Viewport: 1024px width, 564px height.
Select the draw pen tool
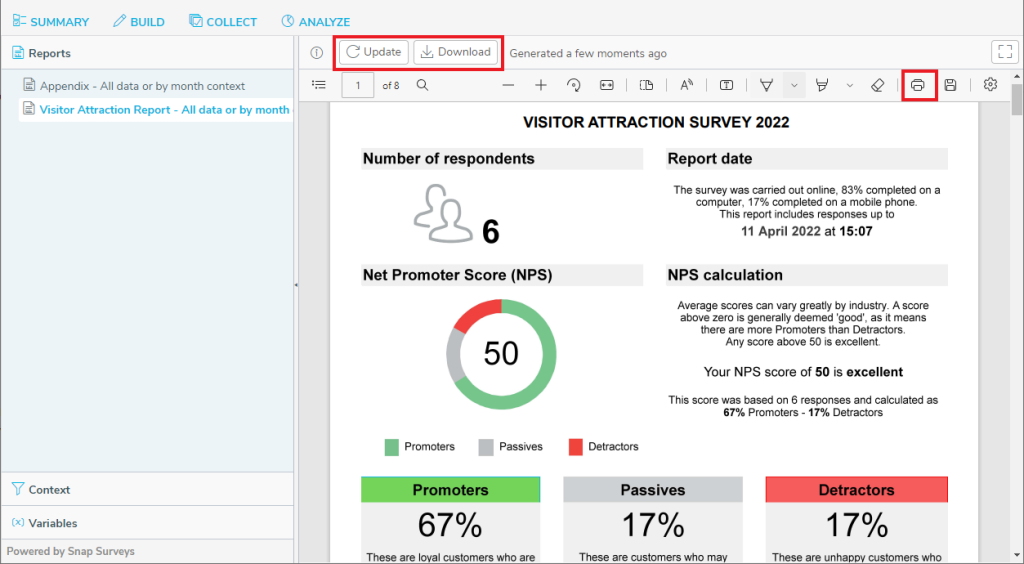(x=766, y=85)
